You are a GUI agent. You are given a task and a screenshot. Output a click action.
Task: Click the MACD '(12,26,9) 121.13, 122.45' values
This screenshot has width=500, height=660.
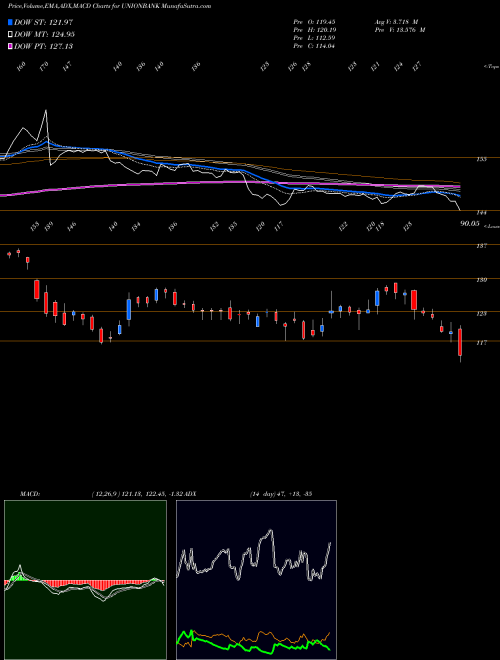(x=128, y=494)
